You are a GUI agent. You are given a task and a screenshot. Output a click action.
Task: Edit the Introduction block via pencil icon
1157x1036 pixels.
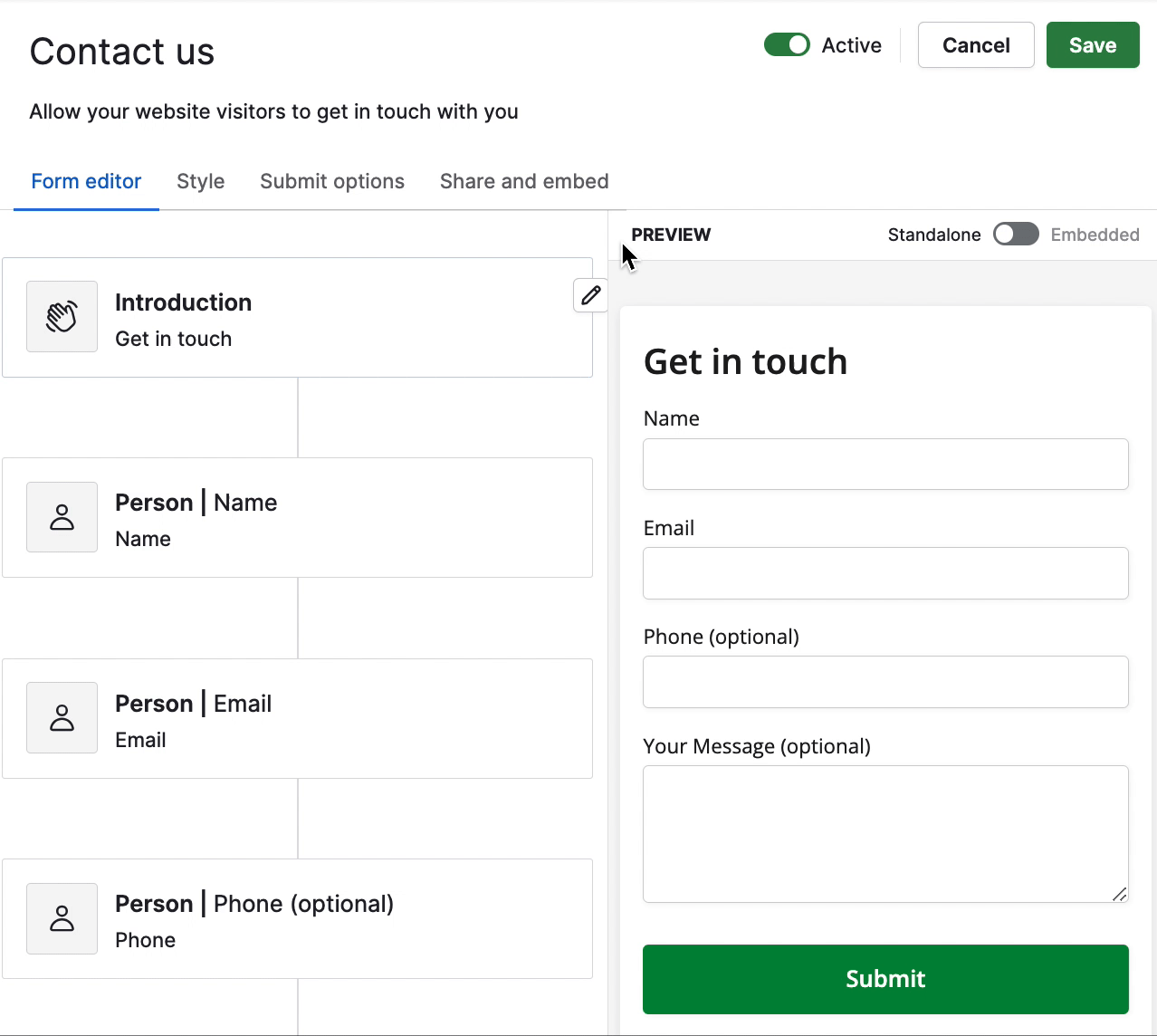tap(589, 295)
